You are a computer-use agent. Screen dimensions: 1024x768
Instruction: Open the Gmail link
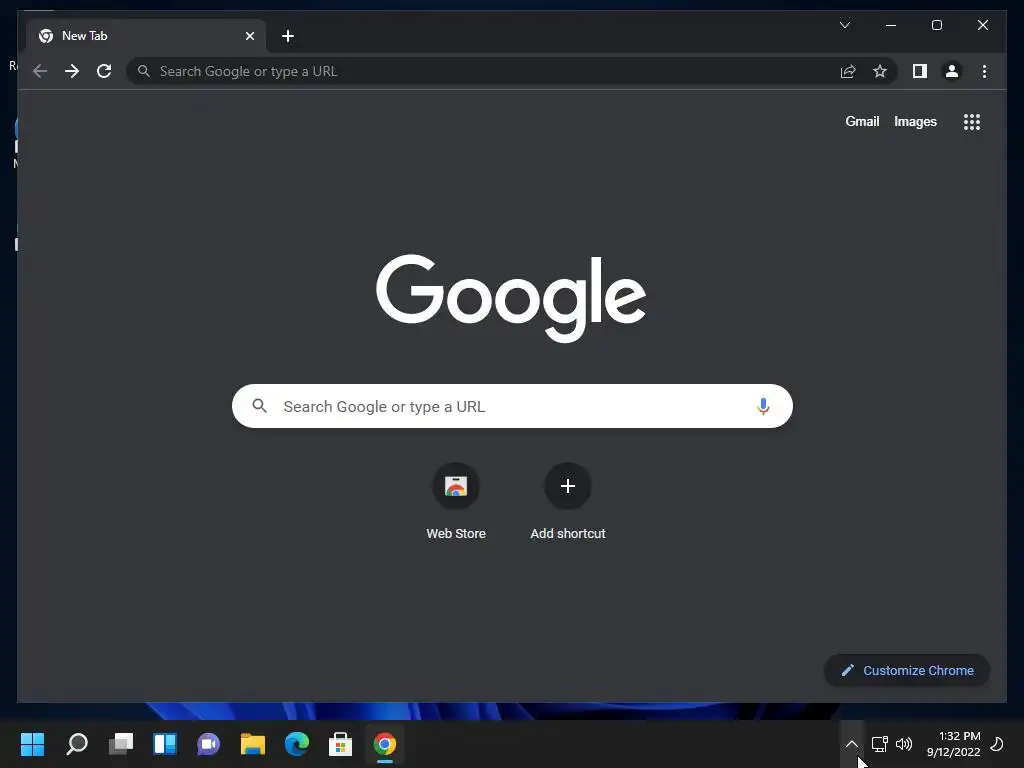click(862, 121)
